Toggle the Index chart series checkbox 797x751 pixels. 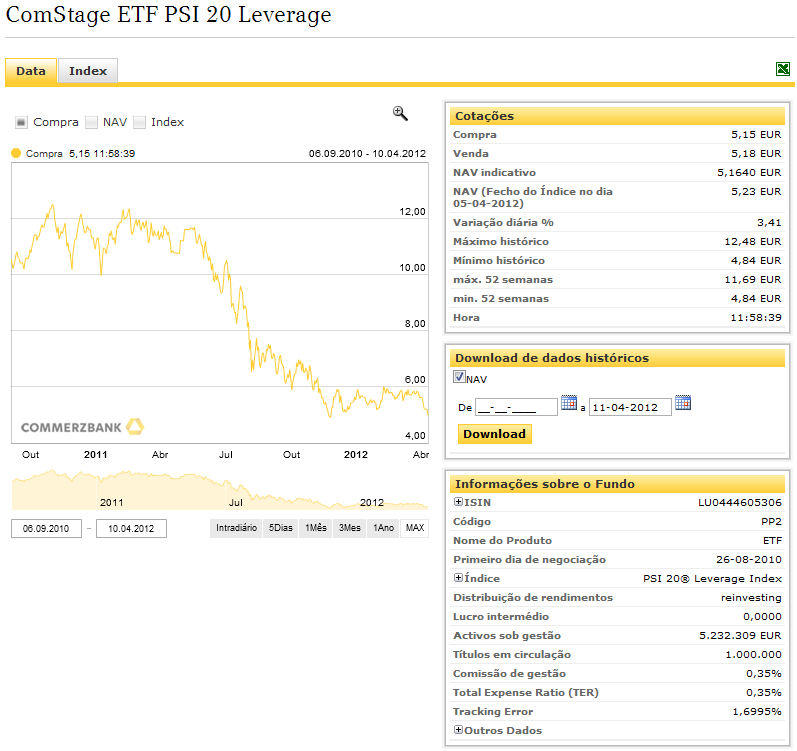coord(139,122)
